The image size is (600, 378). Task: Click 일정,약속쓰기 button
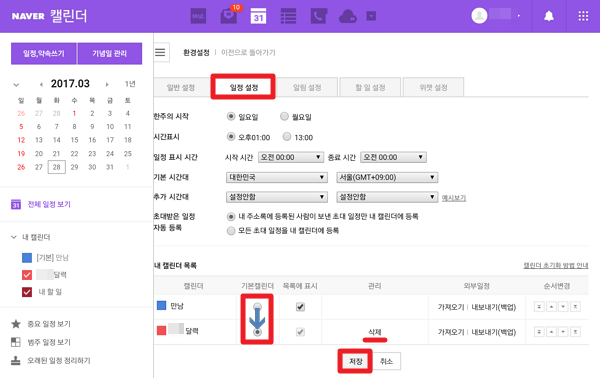(x=44, y=53)
